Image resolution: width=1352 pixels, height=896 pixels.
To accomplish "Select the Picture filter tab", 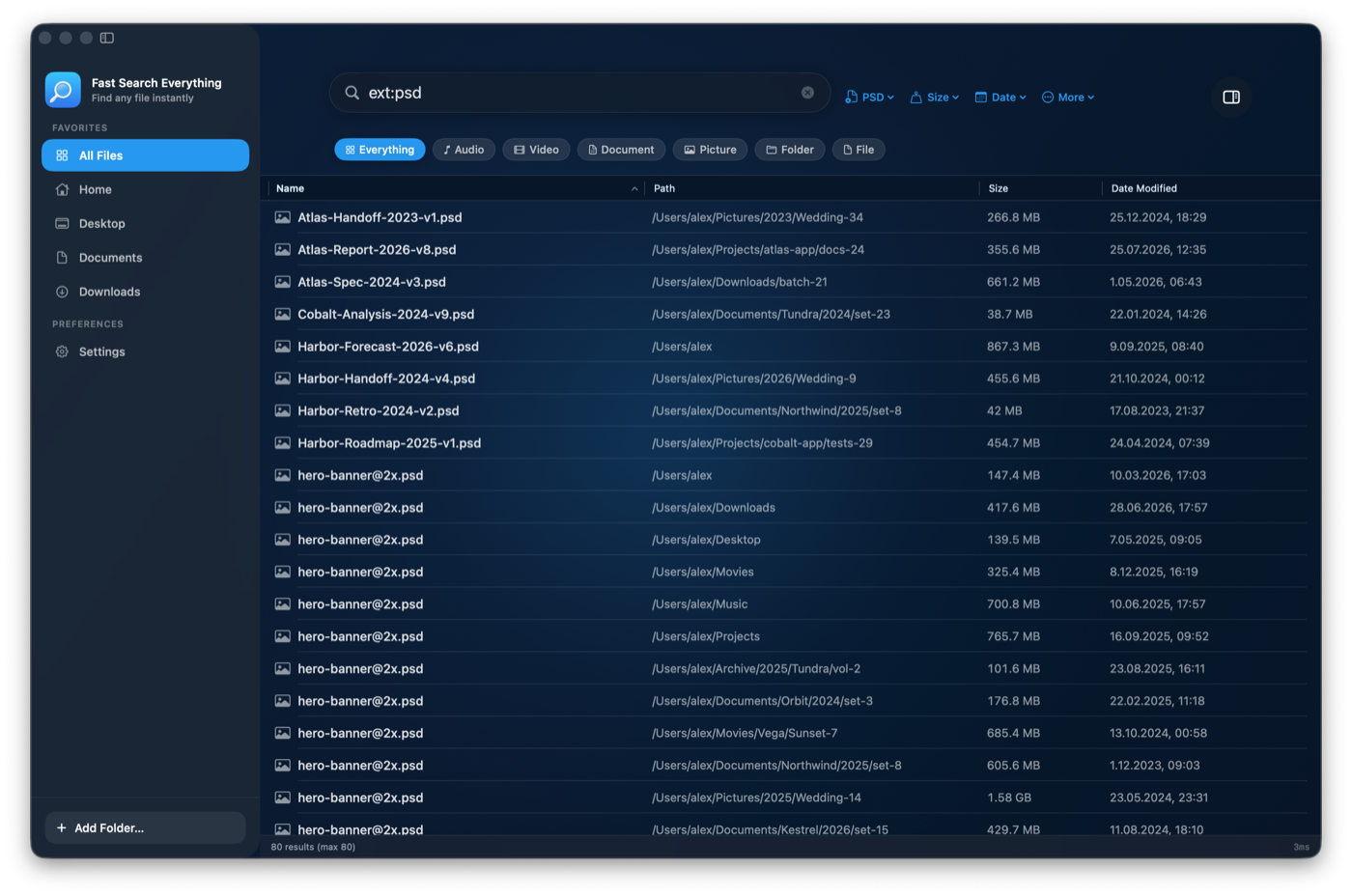I will (710, 150).
